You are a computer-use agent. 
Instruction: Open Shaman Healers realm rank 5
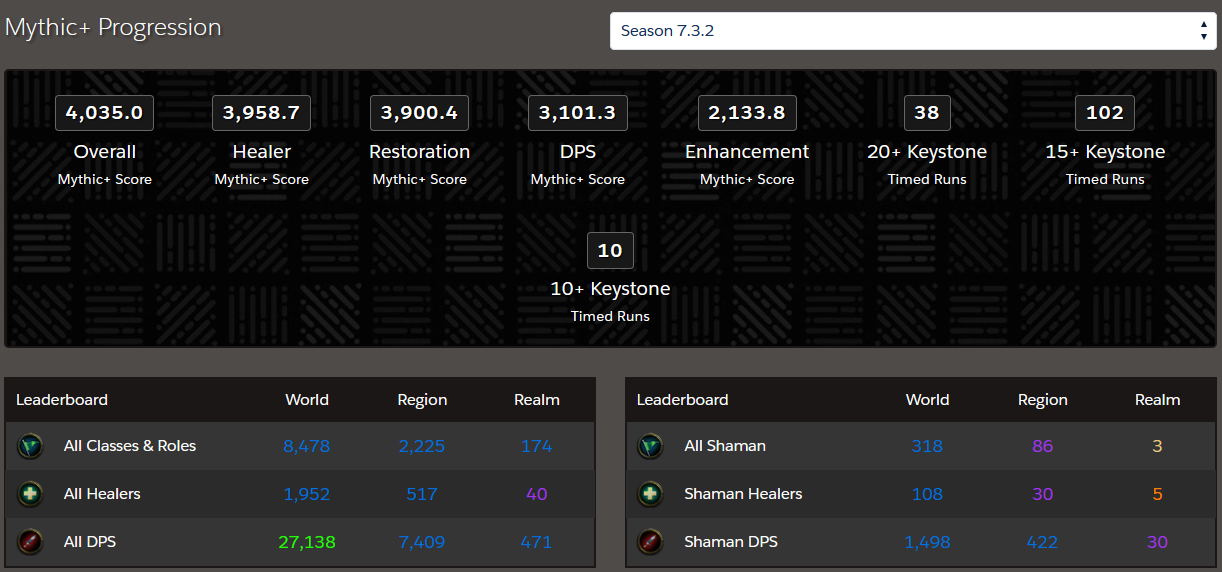tap(1158, 494)
